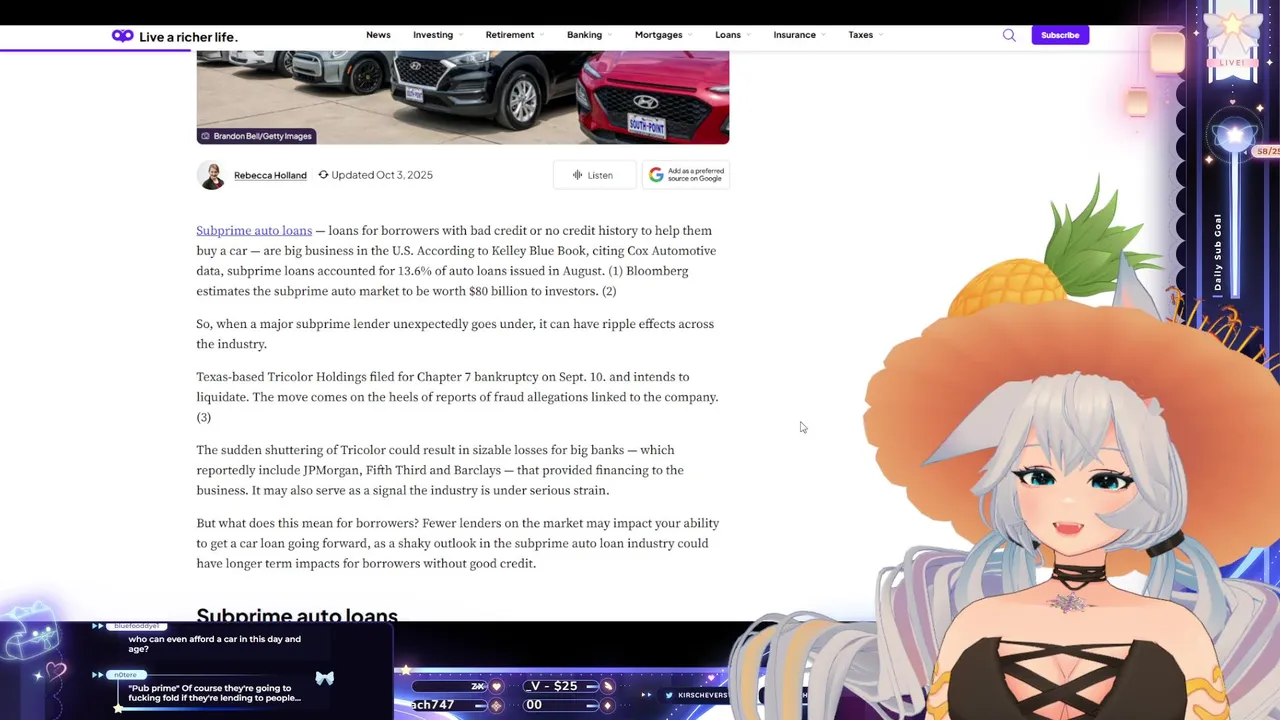Click Add as preferred source on Google

(686, 175)
